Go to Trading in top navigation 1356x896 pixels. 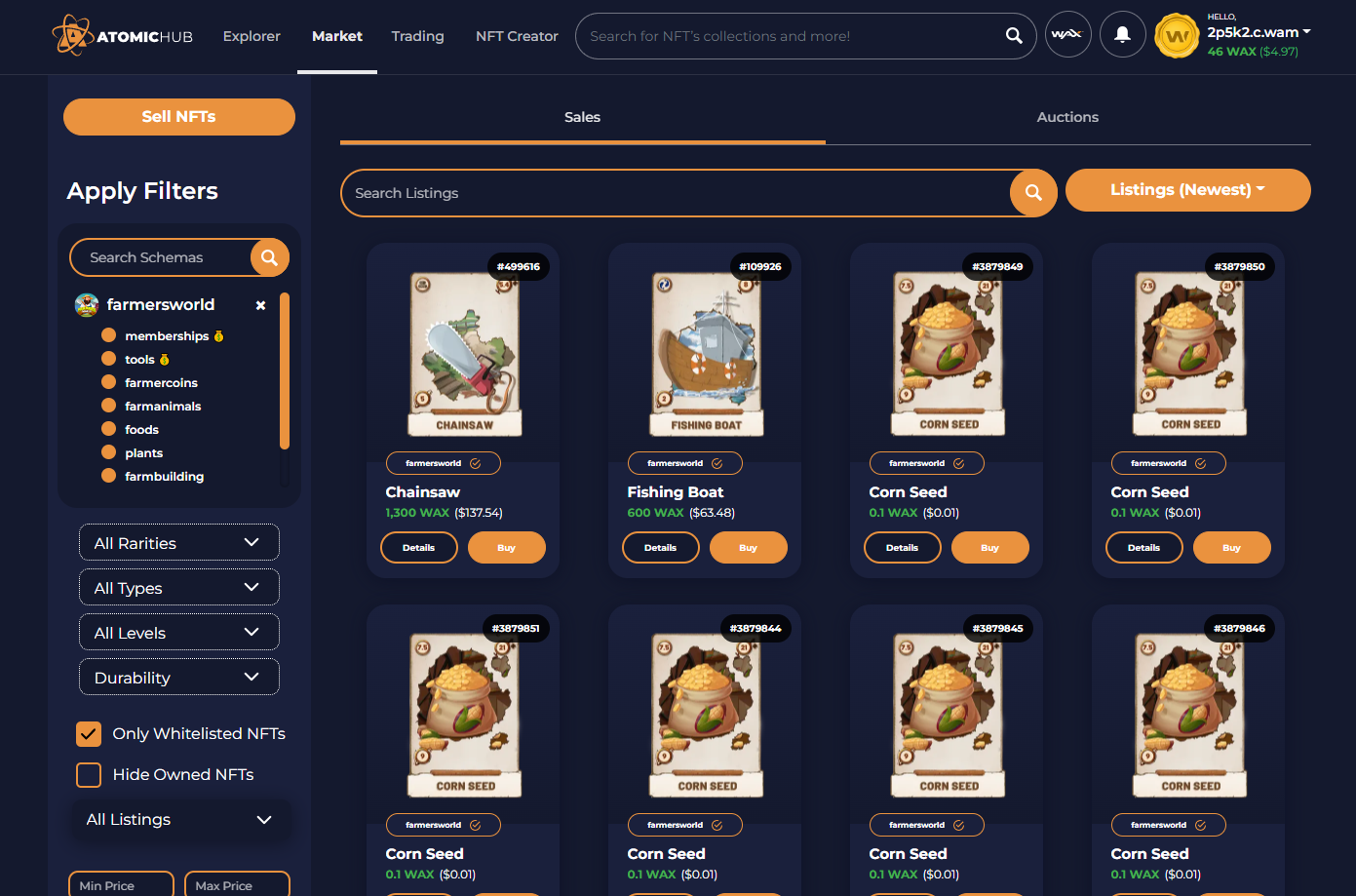pos(417,36)
